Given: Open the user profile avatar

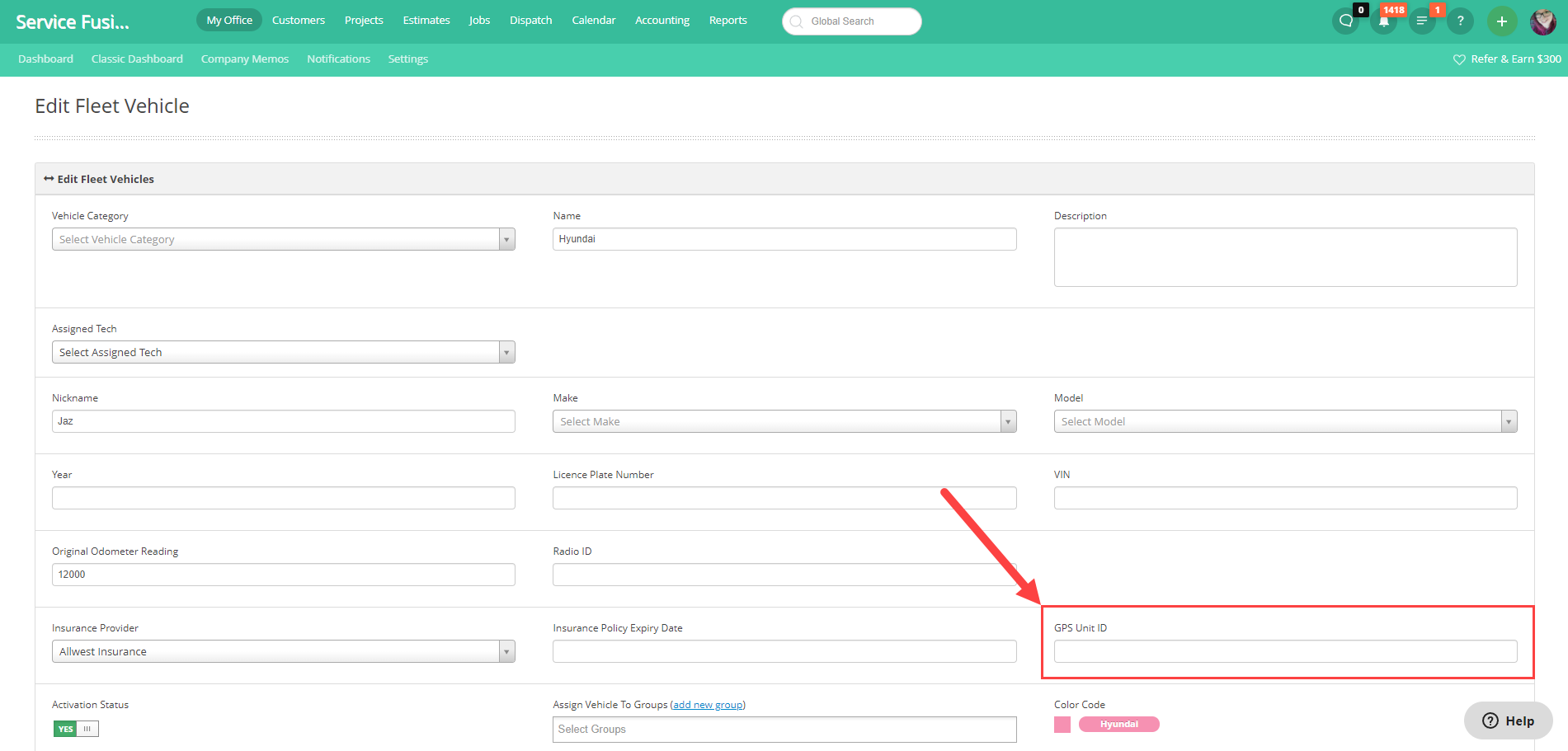Looking at the screenshot, I should point(1543,21).
